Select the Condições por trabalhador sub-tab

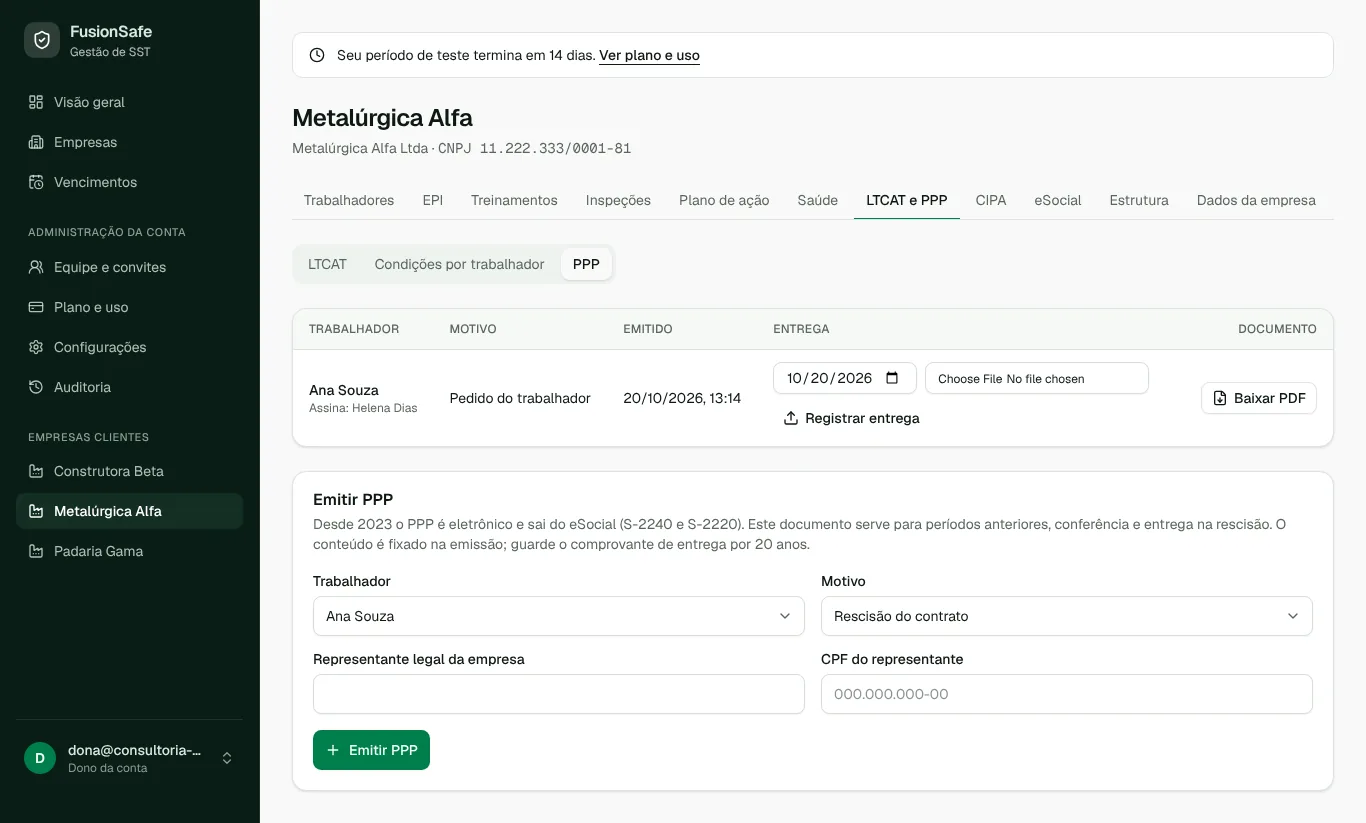[459, 264]
